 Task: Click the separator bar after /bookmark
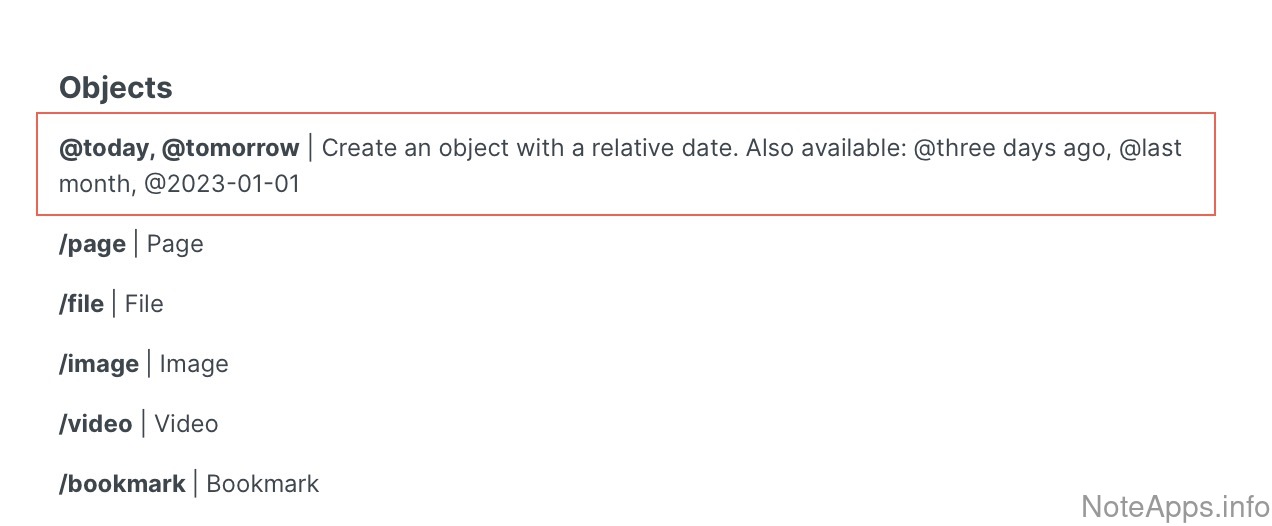(195, 484)
